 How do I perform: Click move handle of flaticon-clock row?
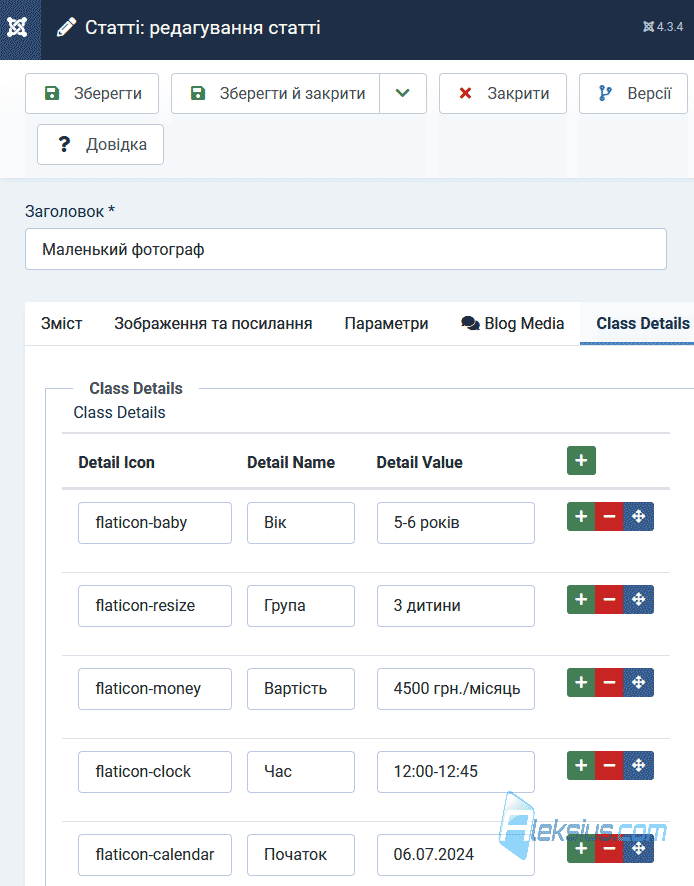pos(639,766)
